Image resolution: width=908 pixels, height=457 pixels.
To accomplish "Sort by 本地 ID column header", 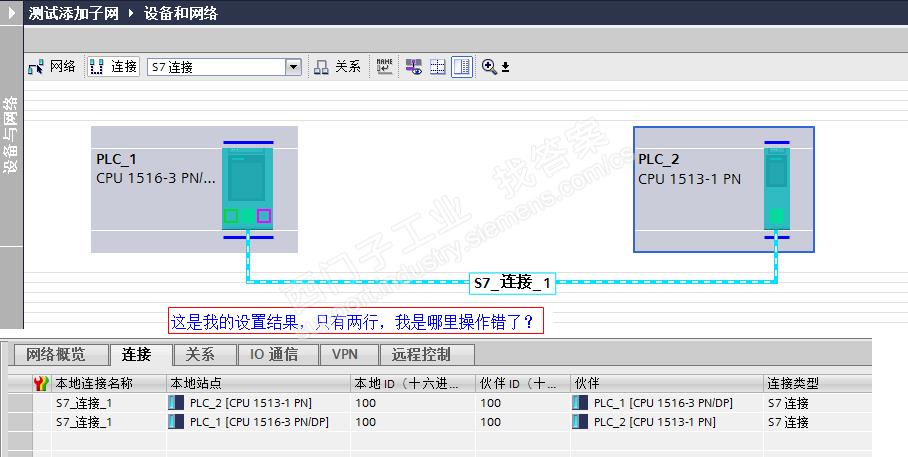I will (x=413, y=383).
